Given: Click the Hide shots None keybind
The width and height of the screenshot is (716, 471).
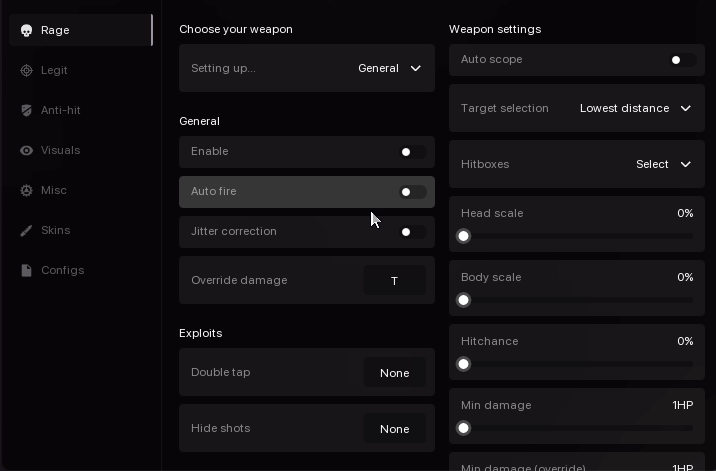Looking at the screenshot, I should pyautogui.click(x=394, y=429).
